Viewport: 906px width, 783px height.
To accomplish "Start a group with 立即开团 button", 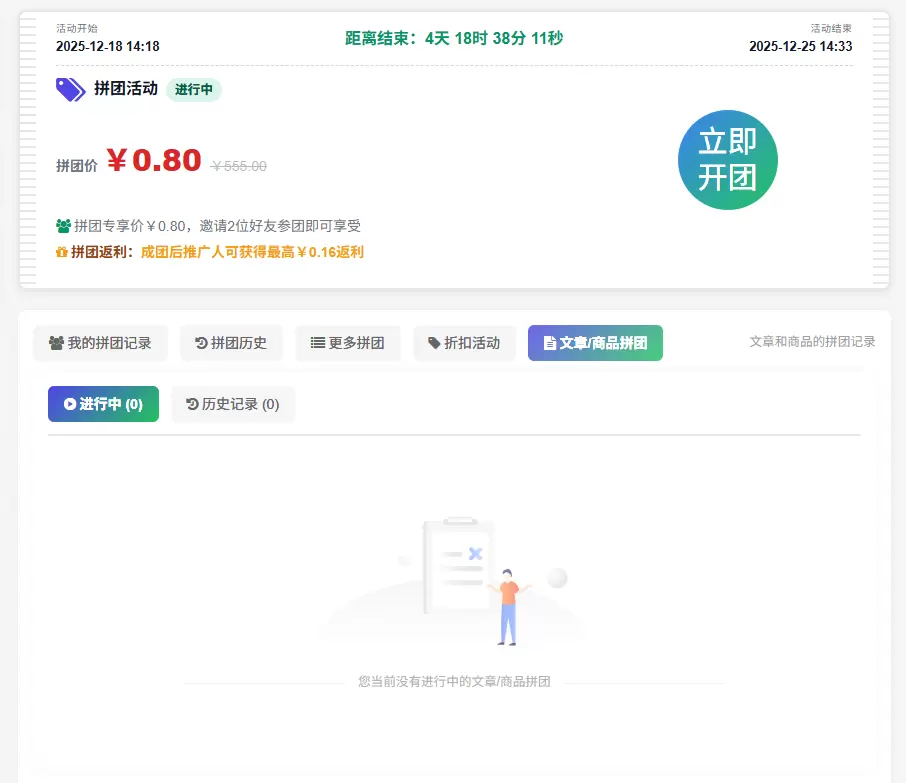I will coord(727,160).
